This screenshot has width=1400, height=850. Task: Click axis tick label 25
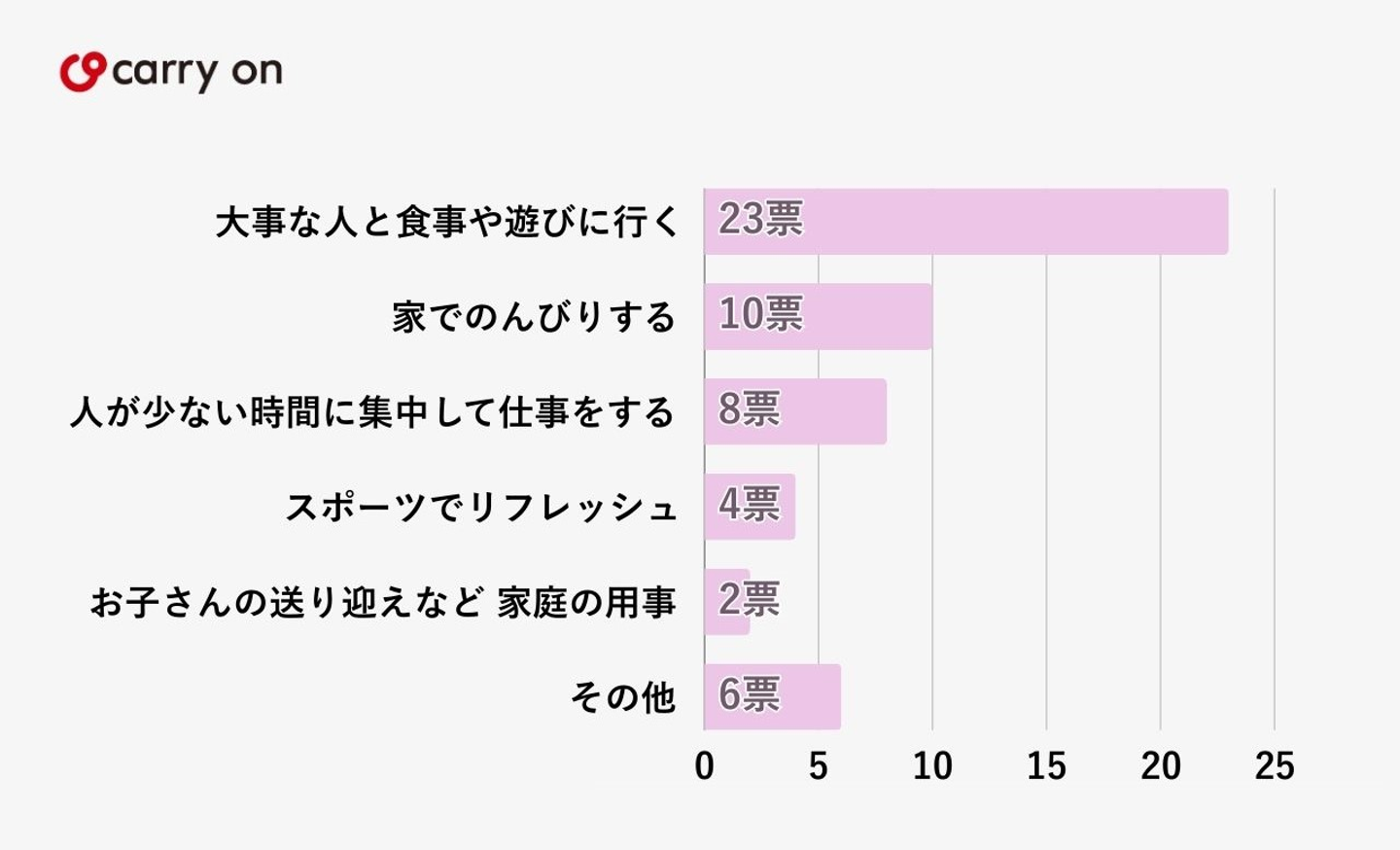[x=1275, y=766]
